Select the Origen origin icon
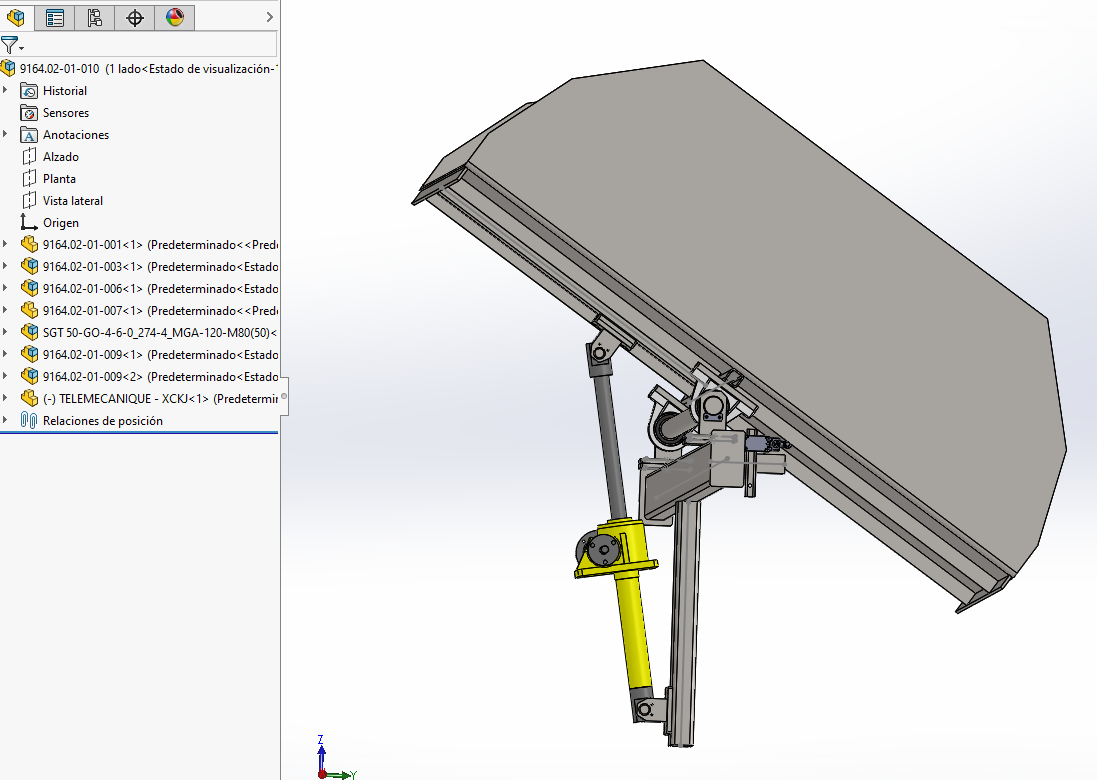Image resolution: width=1097 pixels, height=780 pixels. click(x=29, y=223)
